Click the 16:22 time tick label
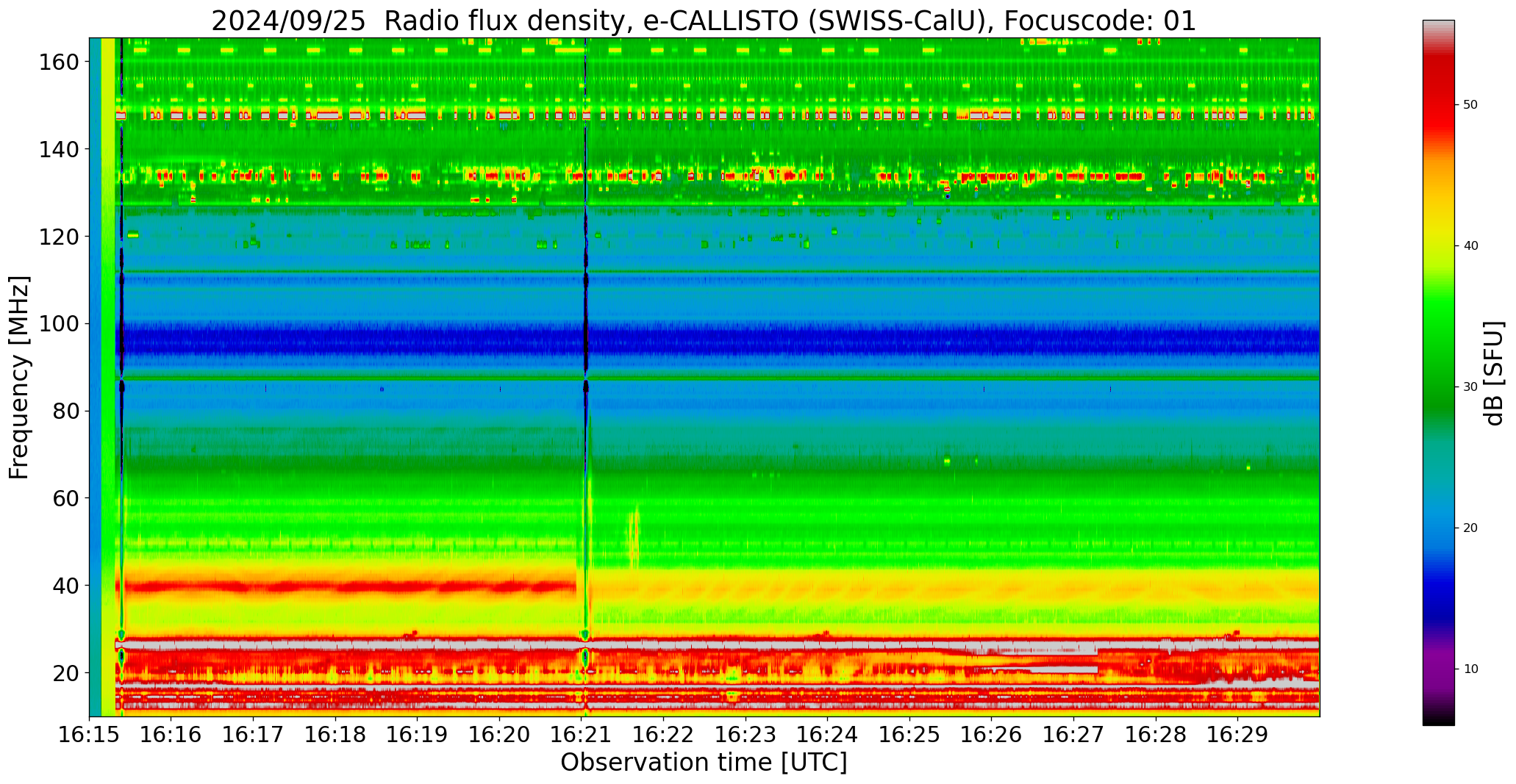The image size is (1516, 784). click(664, 735)
